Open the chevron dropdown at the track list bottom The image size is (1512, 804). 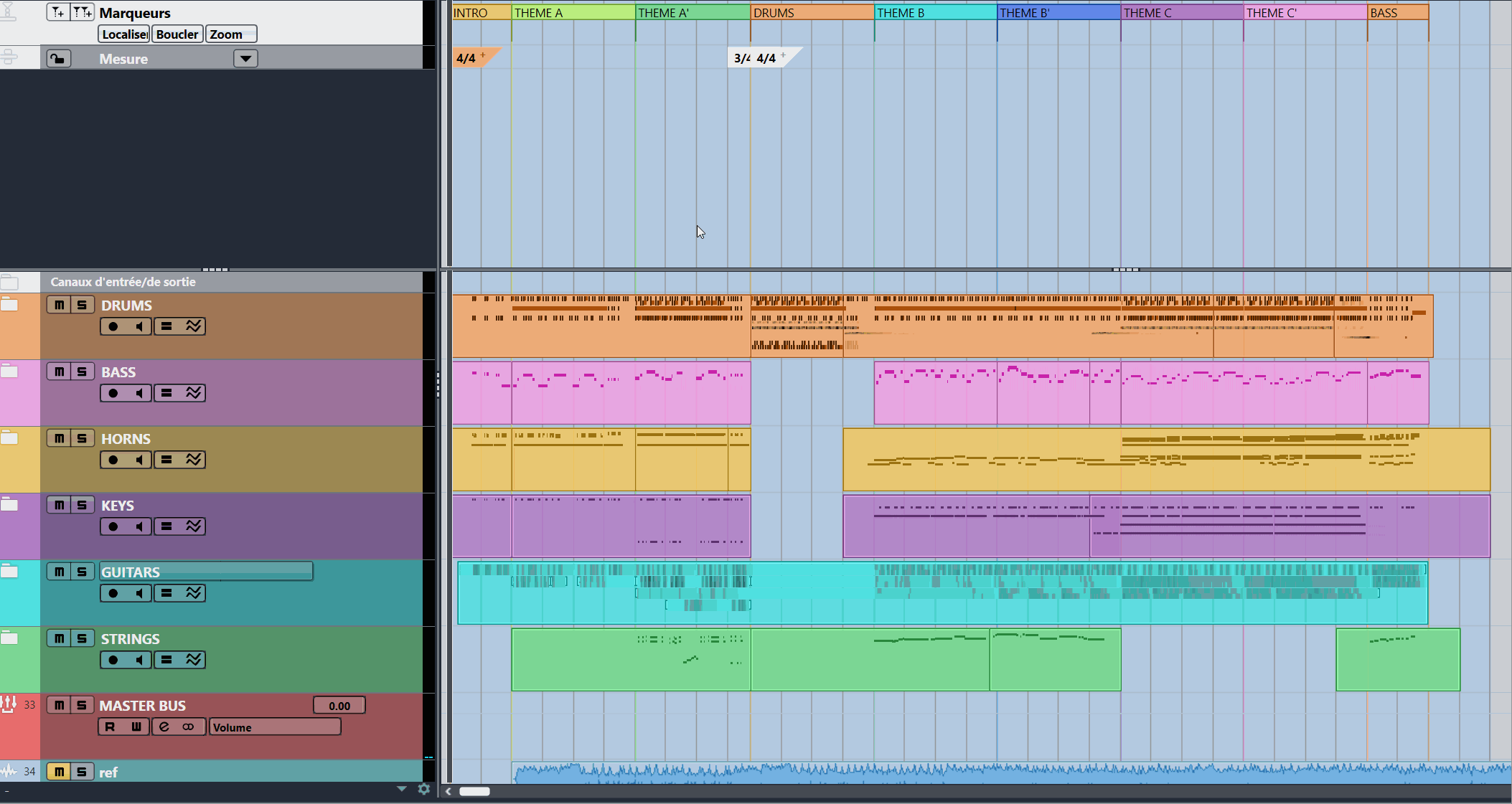[400, 789]
